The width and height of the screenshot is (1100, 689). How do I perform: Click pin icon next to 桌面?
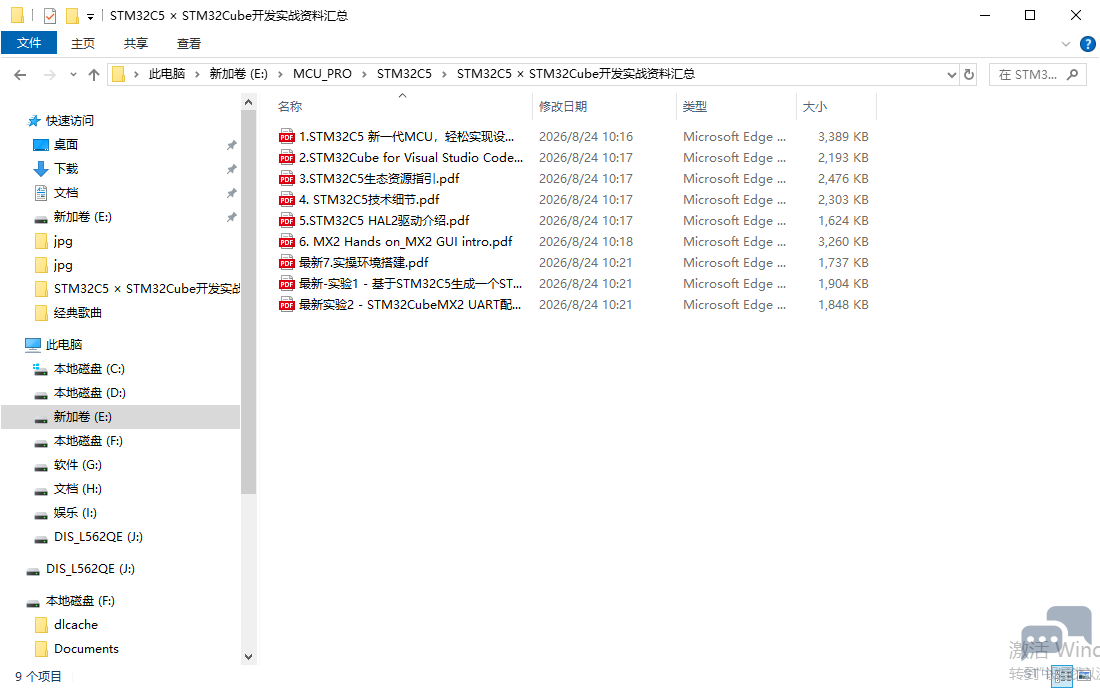pyautogui.click(x=231, y=145)
